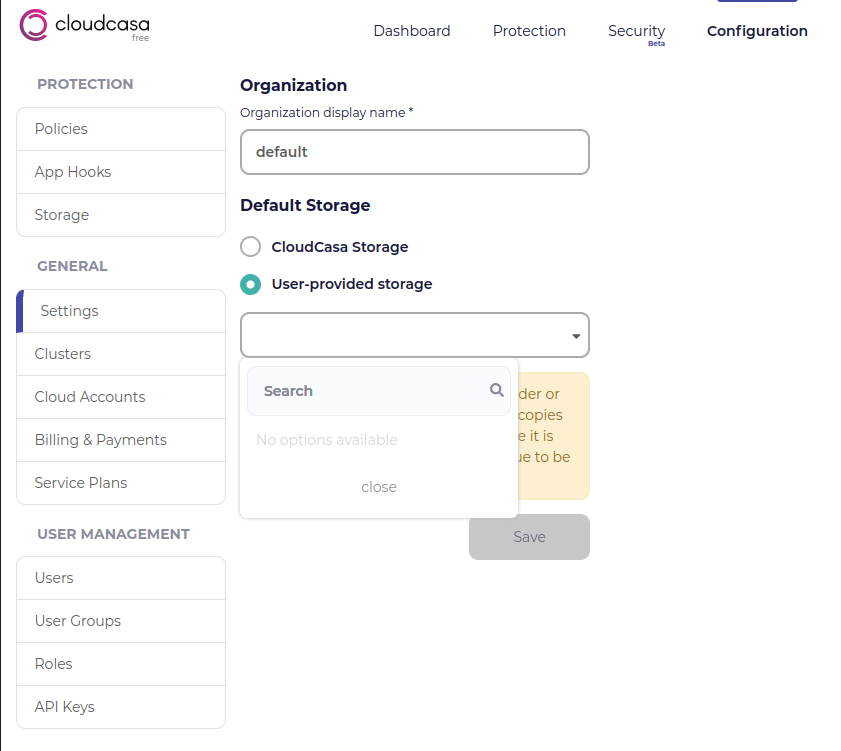Open Billing & Payments page

pyautogui.click(x=121, y=440)
